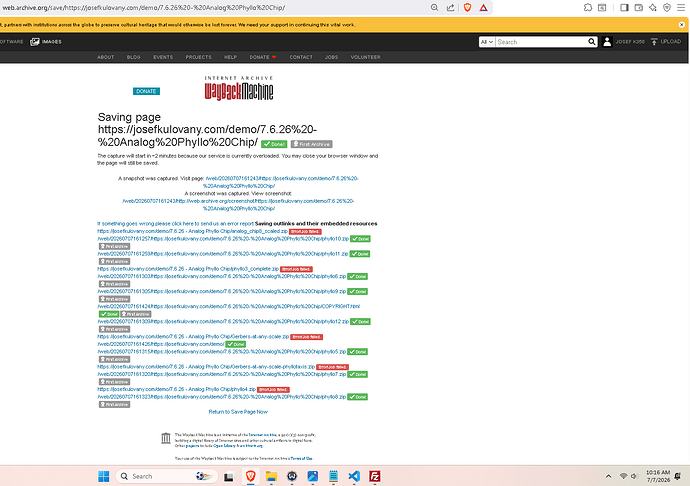Open the taskbar clock and date

coord(658,476)
